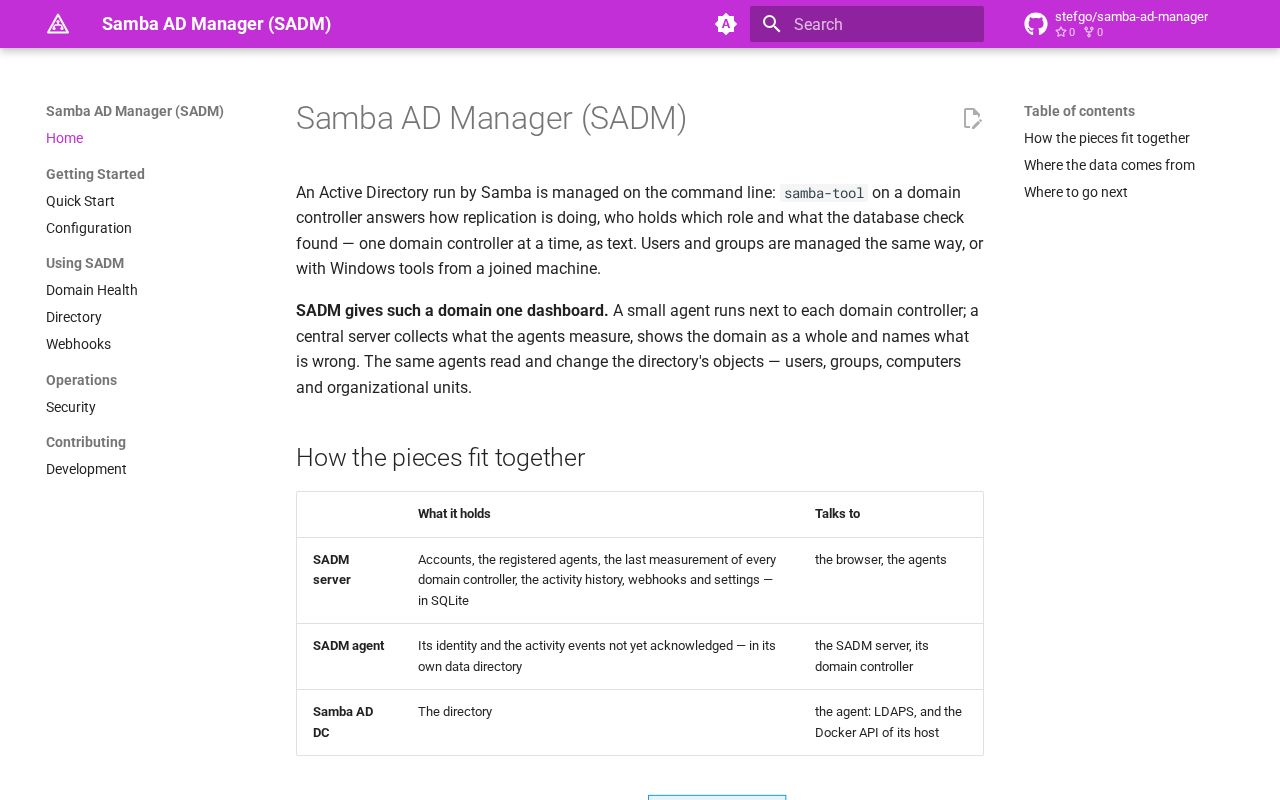Click the 'Talks to' column header
This screenshot has height=800, width=1280.
click(x=837, y=514)
